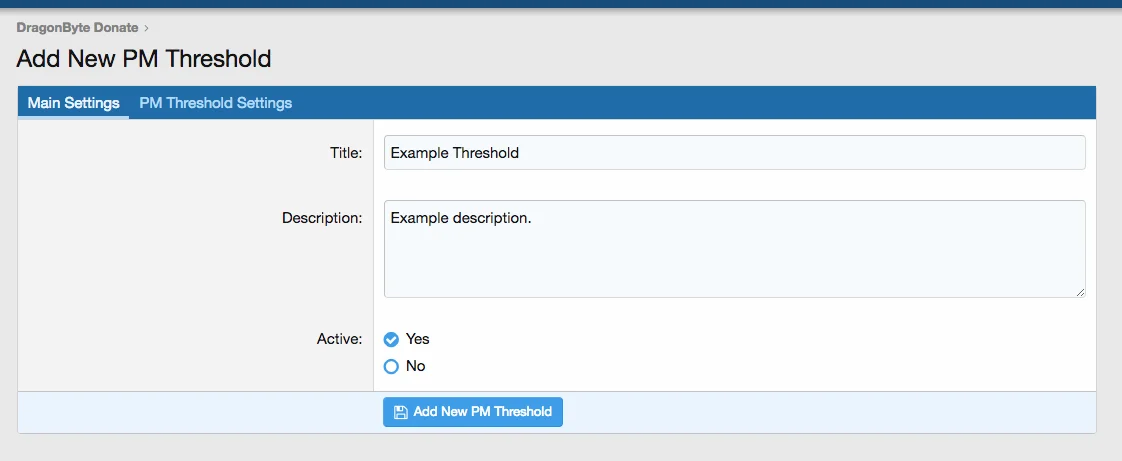Click the "Active:" field label
Viewport: 1122px width, 461px height.
pos(339,339)
